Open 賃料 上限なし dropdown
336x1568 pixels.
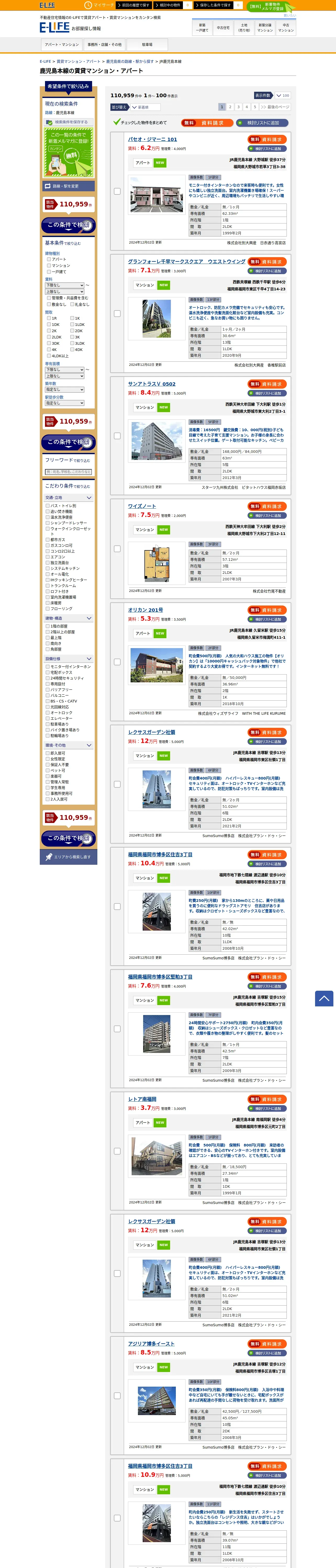(65, 292)
